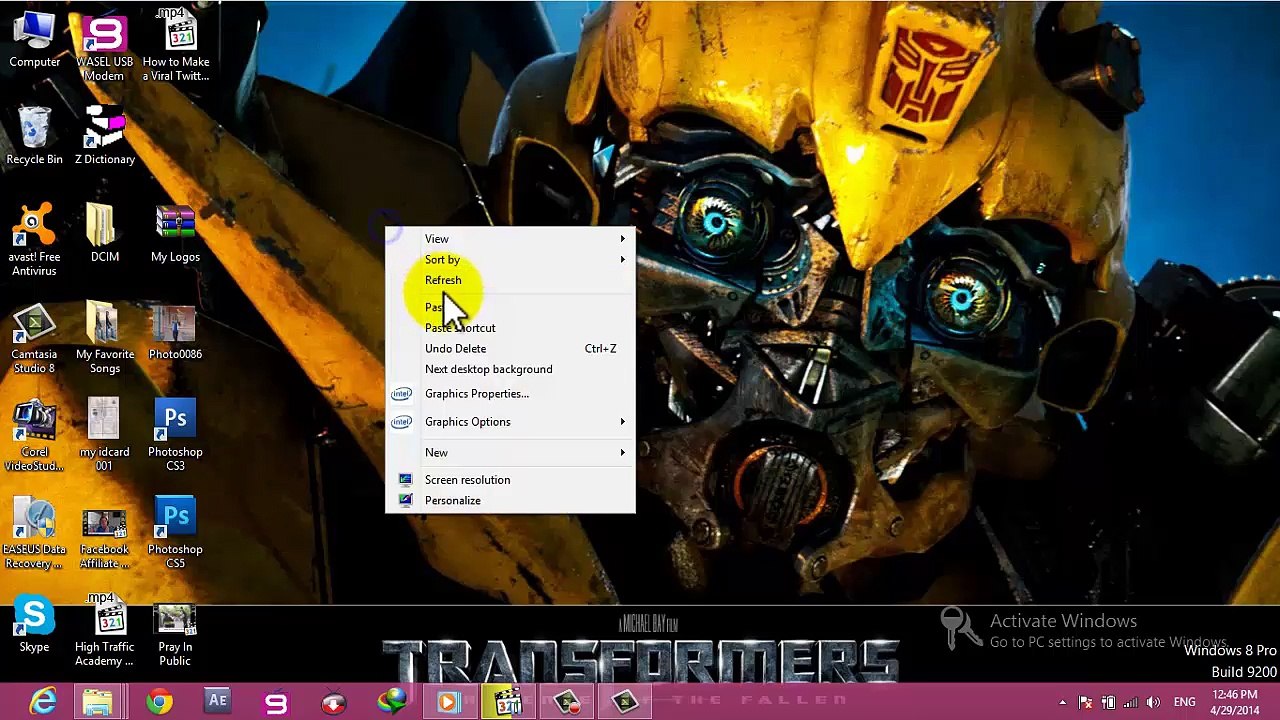The width and height of the screenshot is (1280, 720).
Task: Click the Corel VideoStudio shortcut
Action: (x=34, y=437)
